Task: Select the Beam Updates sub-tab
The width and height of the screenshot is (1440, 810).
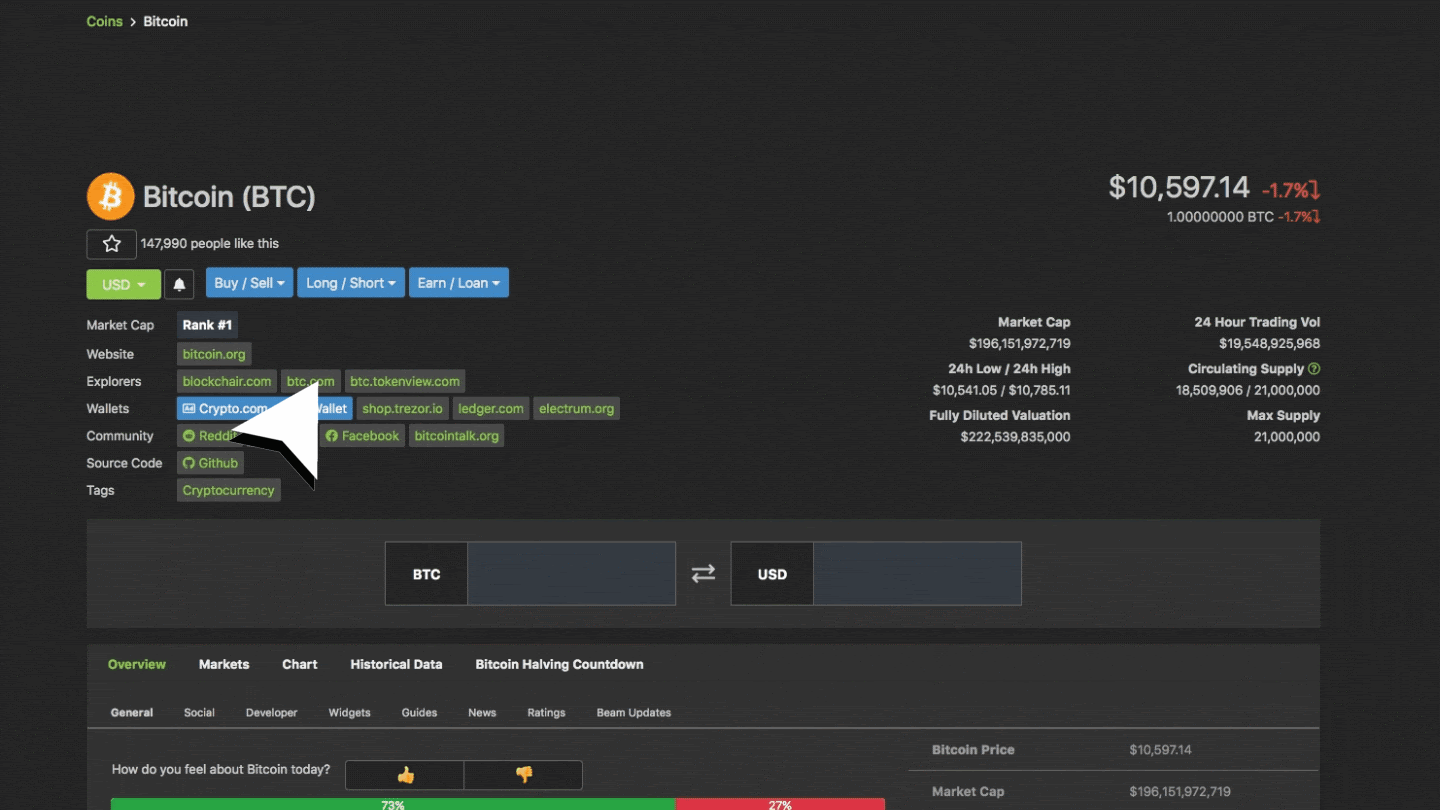Action: point(634,713)
